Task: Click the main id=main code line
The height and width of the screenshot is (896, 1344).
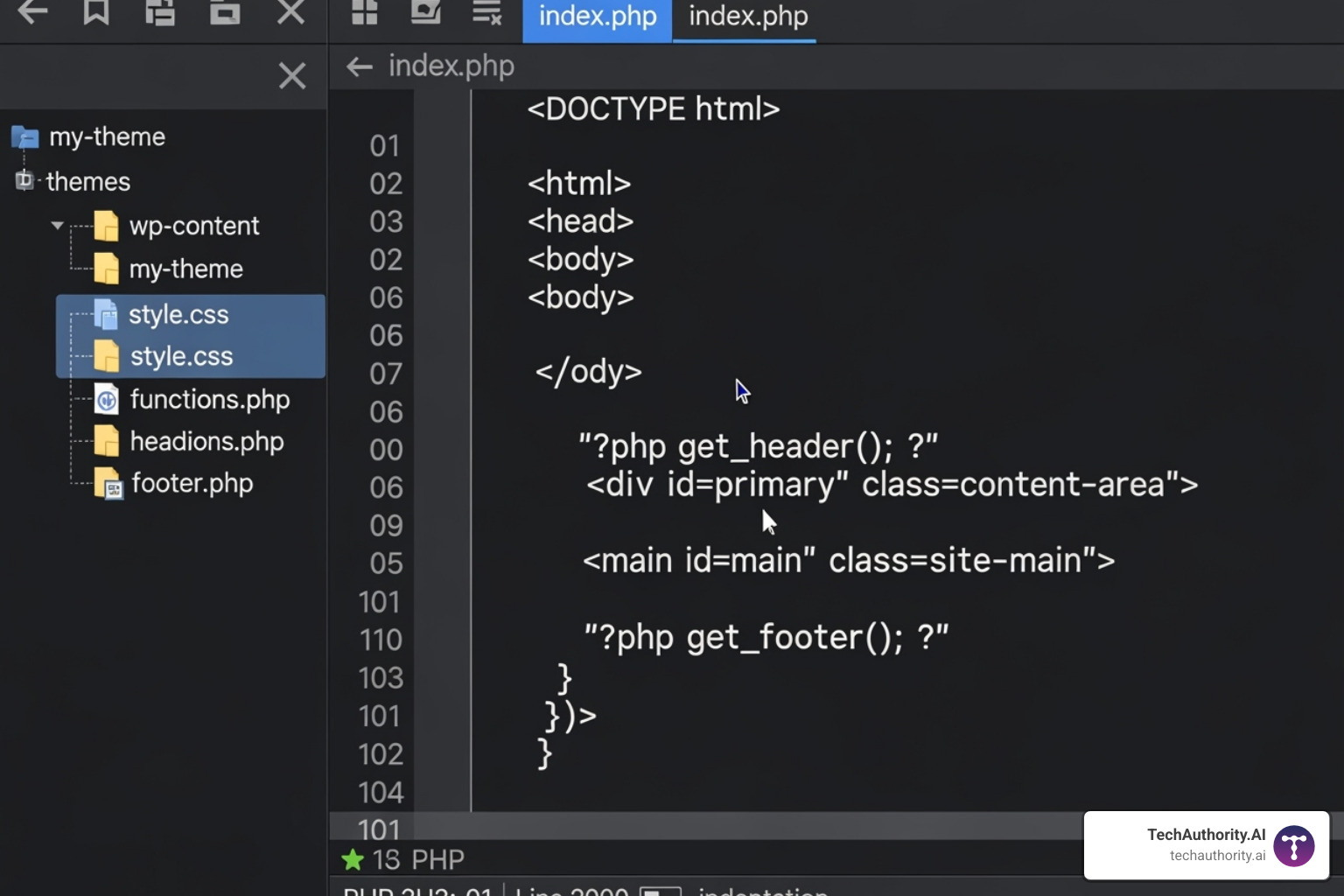Action: [x=849, y=561]
